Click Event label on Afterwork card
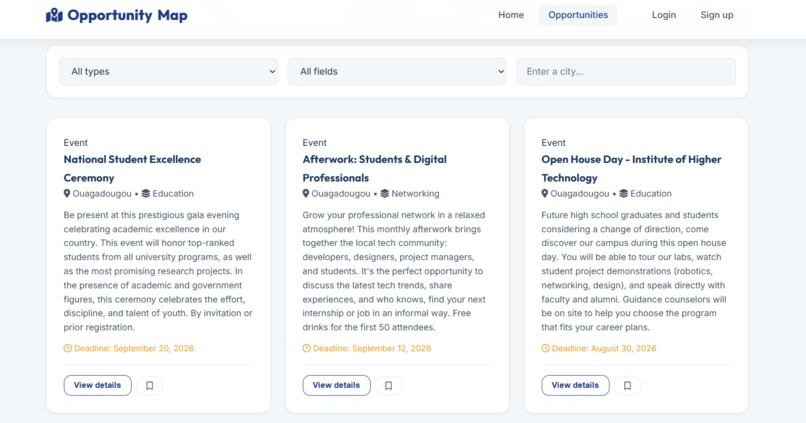The image size is (806, 423). click(x=315, y=143)
